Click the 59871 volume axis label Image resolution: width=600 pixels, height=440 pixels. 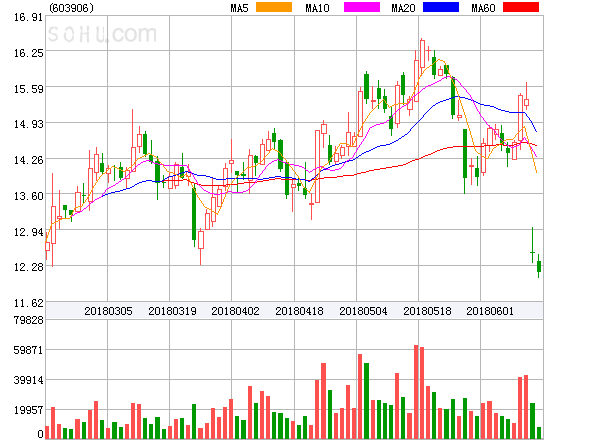pos(28,350)
